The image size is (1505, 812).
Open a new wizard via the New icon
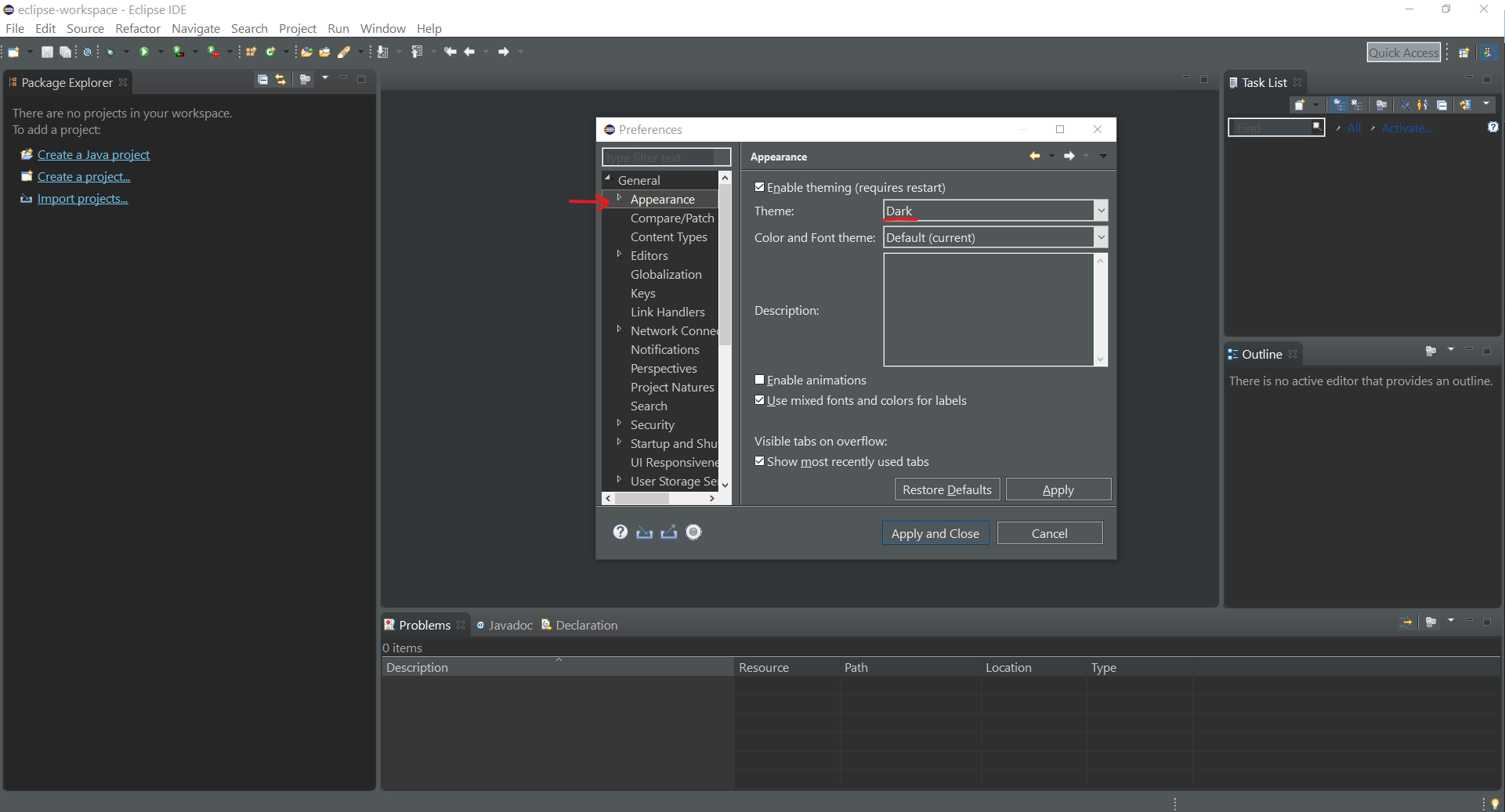click(x=13, y=52)
